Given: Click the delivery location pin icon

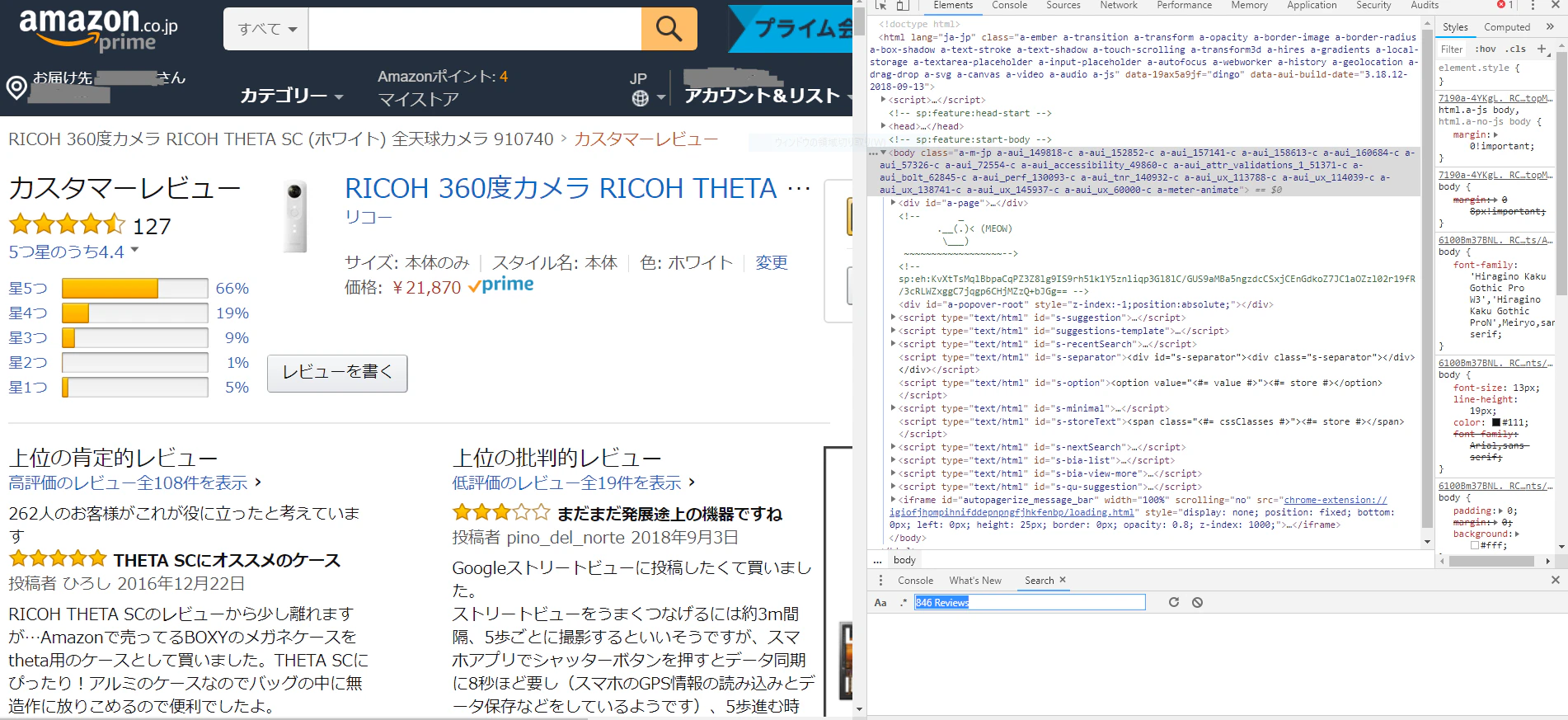Looking at the screenshot, I should [x=16, y=87].
